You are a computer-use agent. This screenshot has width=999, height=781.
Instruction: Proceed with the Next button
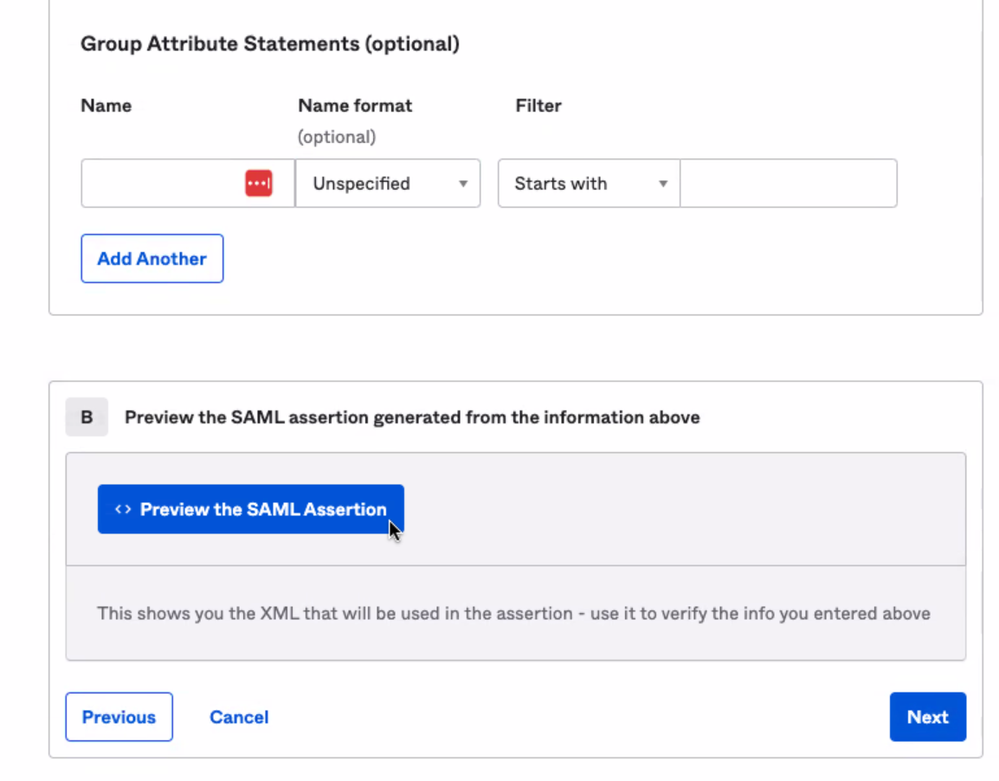point(927,717)
